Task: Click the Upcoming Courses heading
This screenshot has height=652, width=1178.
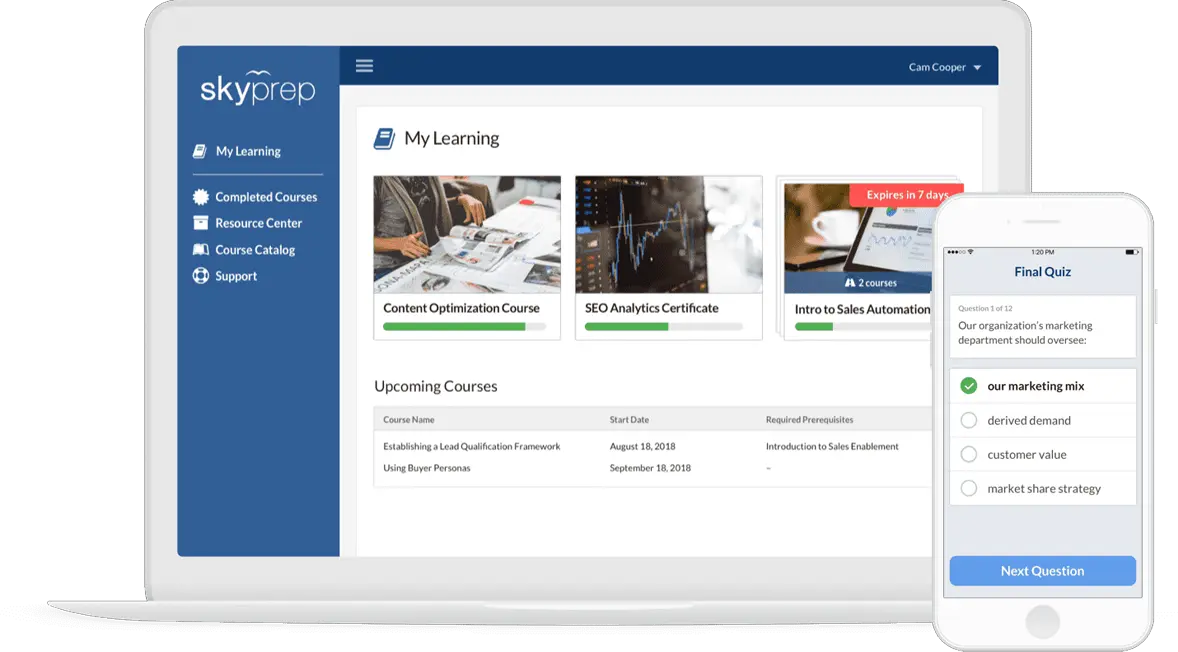Action: coord(436,386)
